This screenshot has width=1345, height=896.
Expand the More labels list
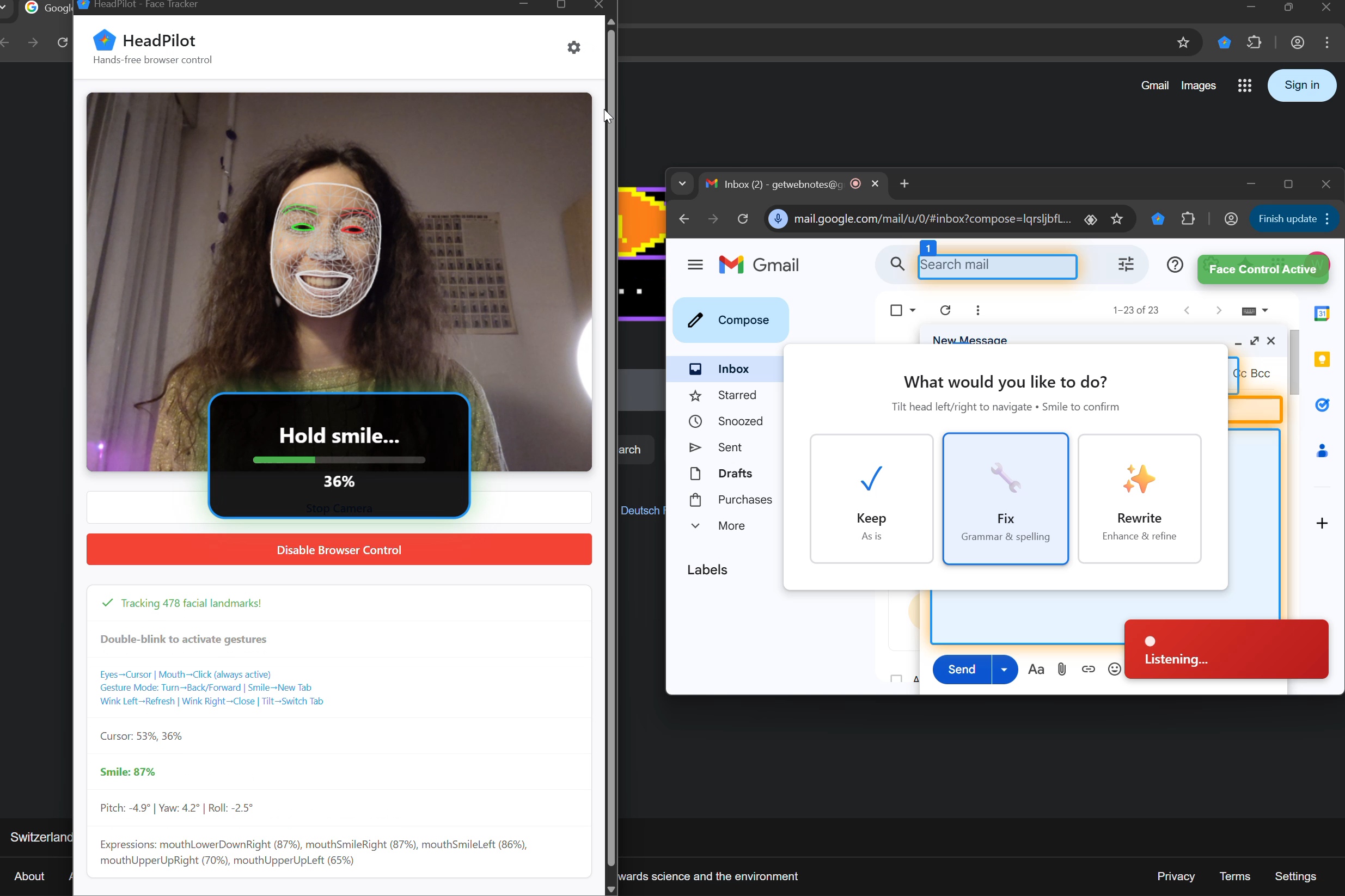click(x=731, y=526)
